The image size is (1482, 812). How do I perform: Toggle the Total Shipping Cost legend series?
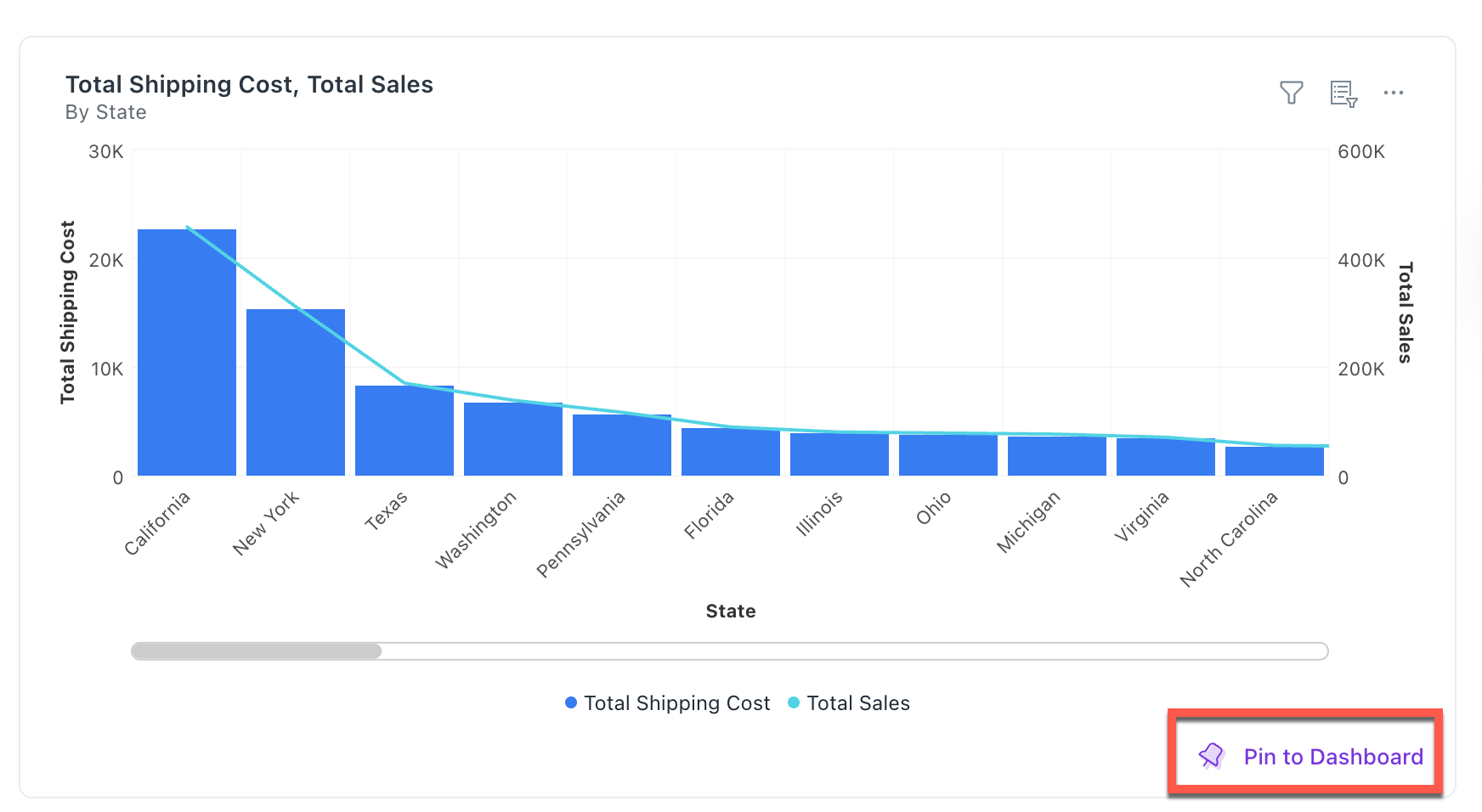click(667, 703)
